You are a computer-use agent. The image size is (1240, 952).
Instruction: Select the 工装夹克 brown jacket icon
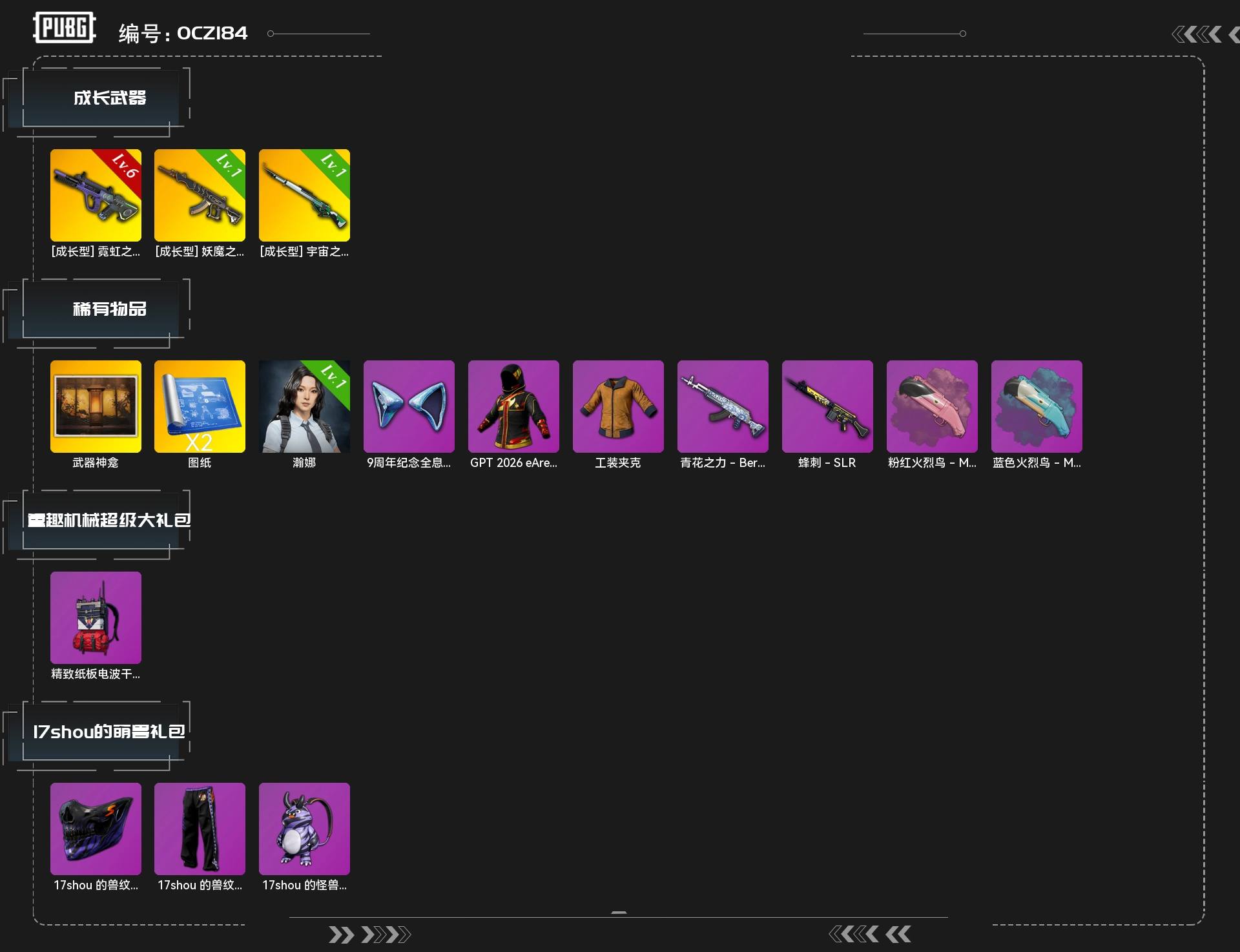618,406
